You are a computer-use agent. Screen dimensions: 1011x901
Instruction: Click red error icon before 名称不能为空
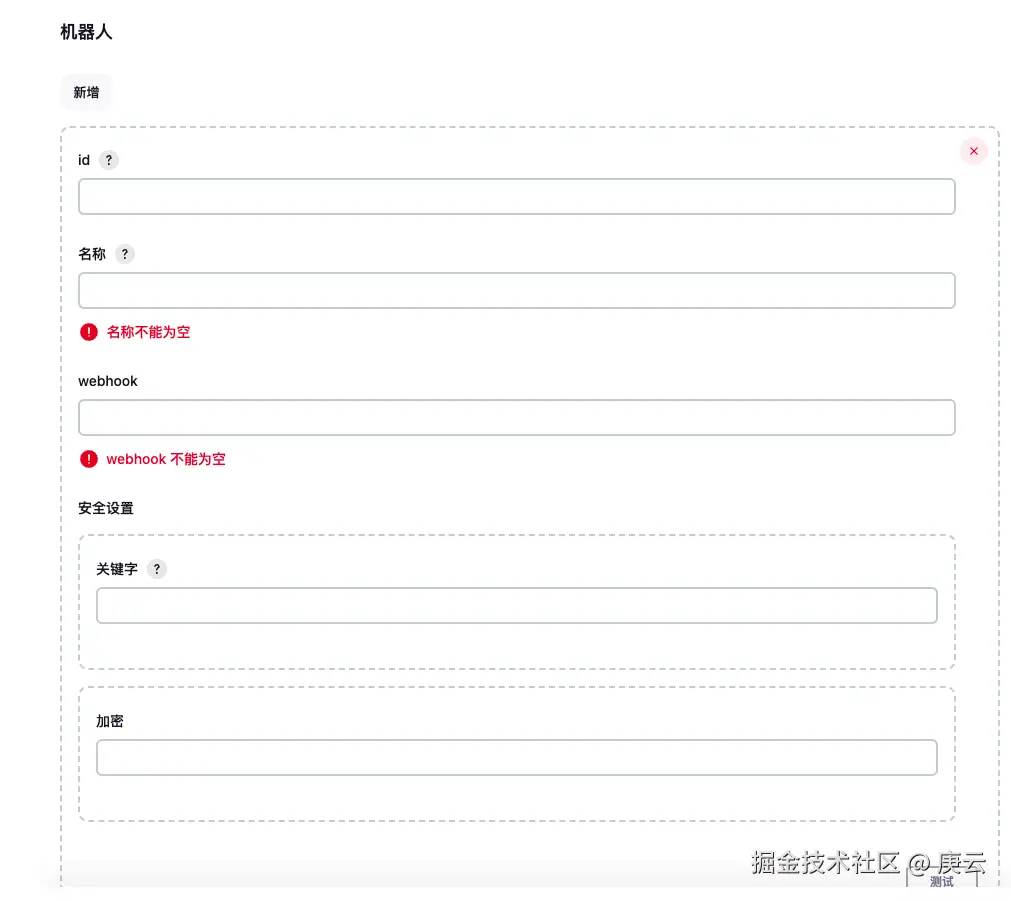[x=89, y=332]
